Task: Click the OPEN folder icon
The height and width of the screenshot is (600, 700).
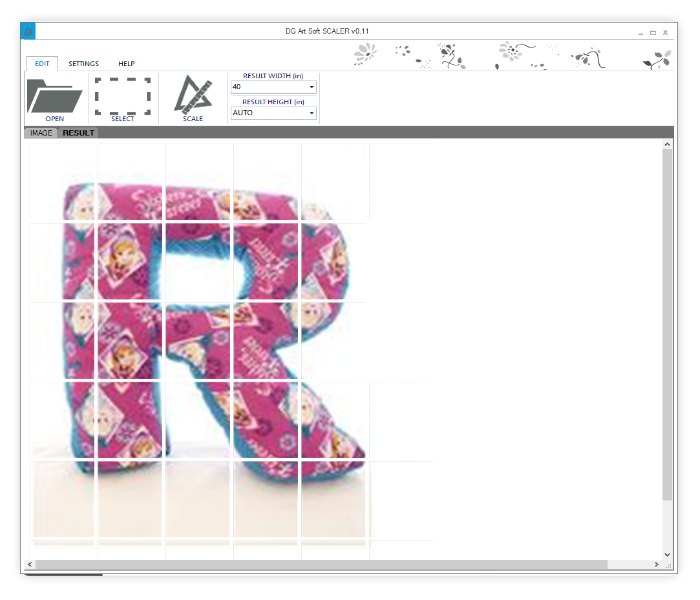Action: pos(55,97)
